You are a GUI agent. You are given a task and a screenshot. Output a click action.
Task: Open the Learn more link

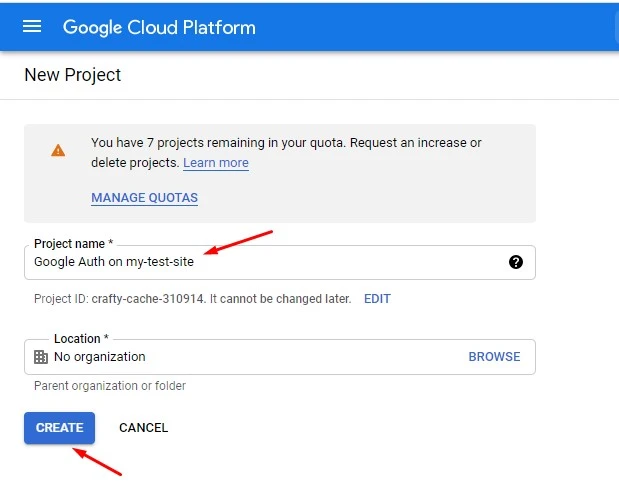(216, 163)
